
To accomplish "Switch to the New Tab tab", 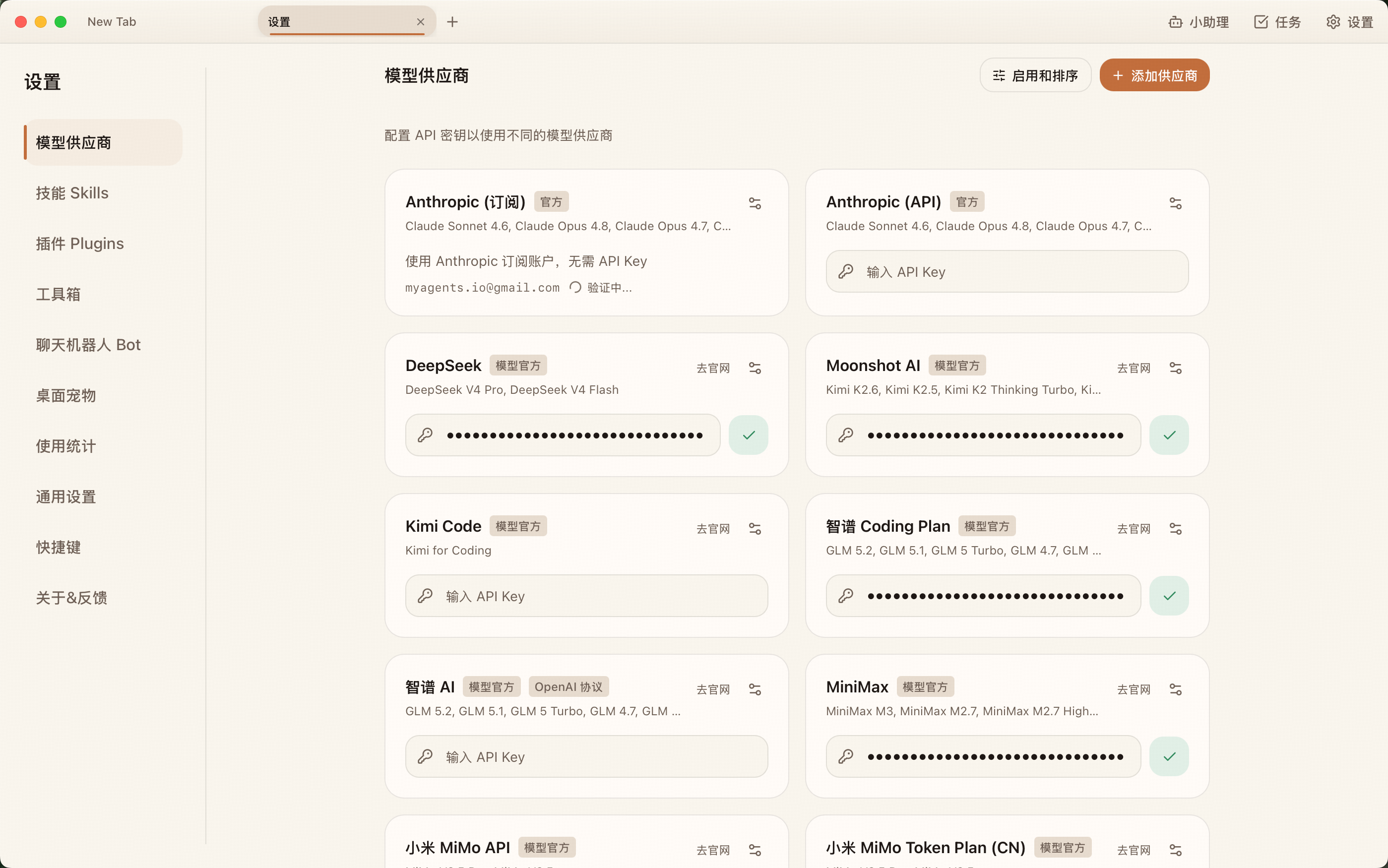I will click(x=112, y=22).
